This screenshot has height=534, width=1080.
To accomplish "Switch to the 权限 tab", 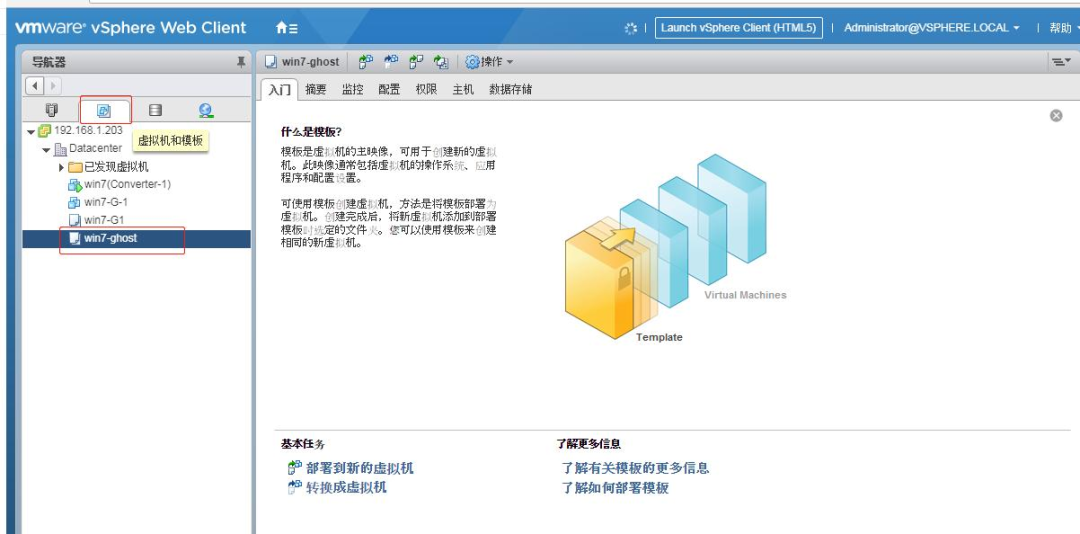I will point(426,90).
